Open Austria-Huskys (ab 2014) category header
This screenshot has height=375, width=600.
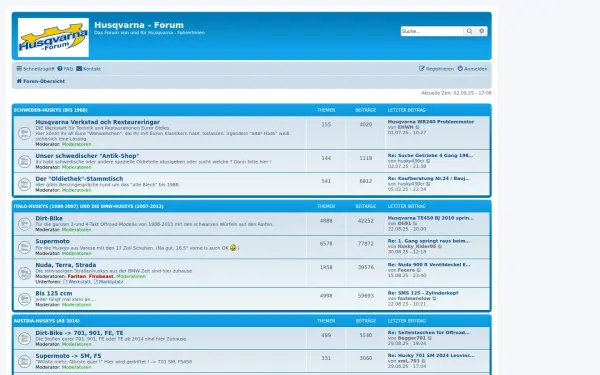[47, 321]
